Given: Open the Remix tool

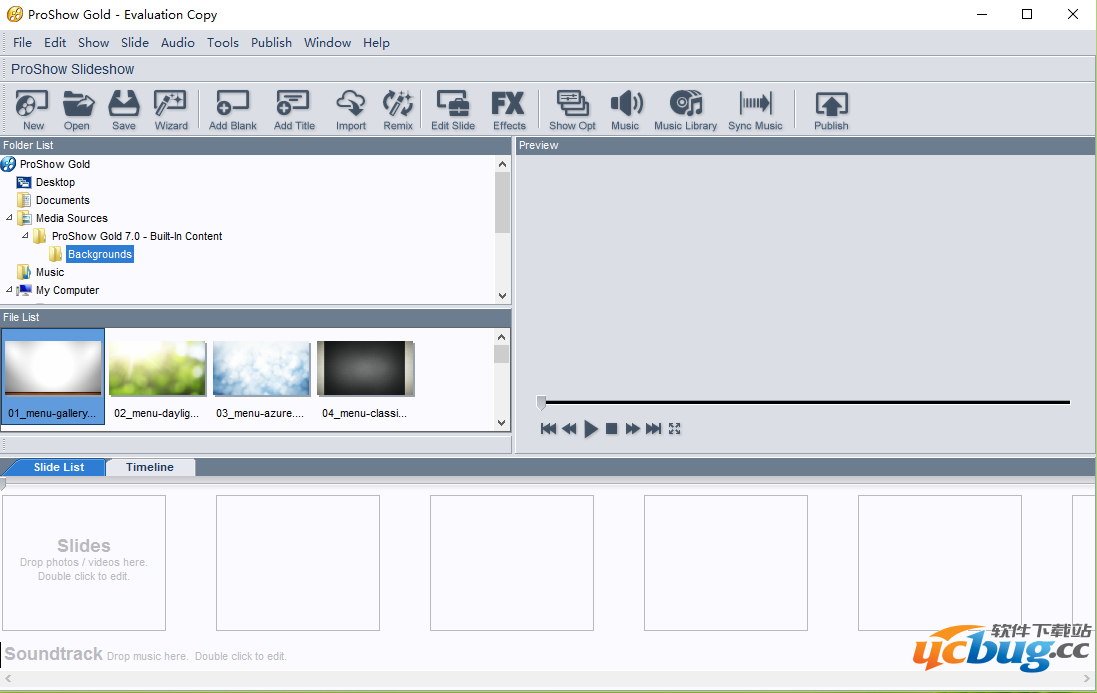Looking at the screenshot, I should click(x=398, y=109).
